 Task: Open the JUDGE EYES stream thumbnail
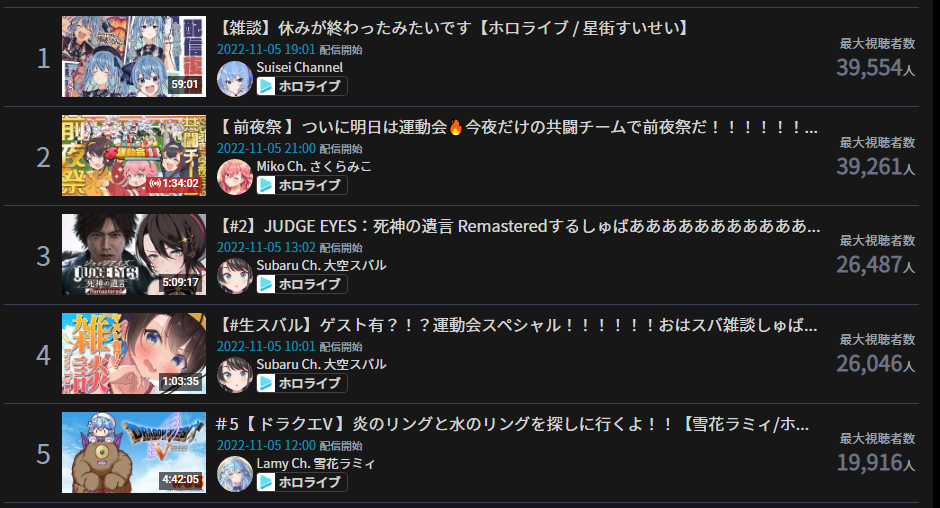(x=134, y=254)
